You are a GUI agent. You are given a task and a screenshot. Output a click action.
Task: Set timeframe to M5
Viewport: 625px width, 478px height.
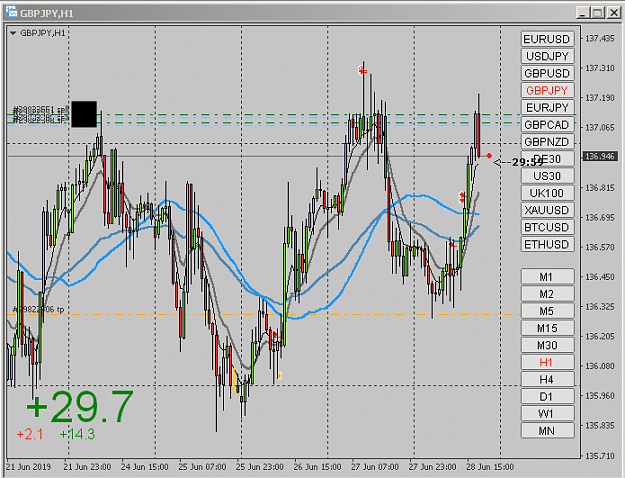pyautogui.click(x=547, y=311)
